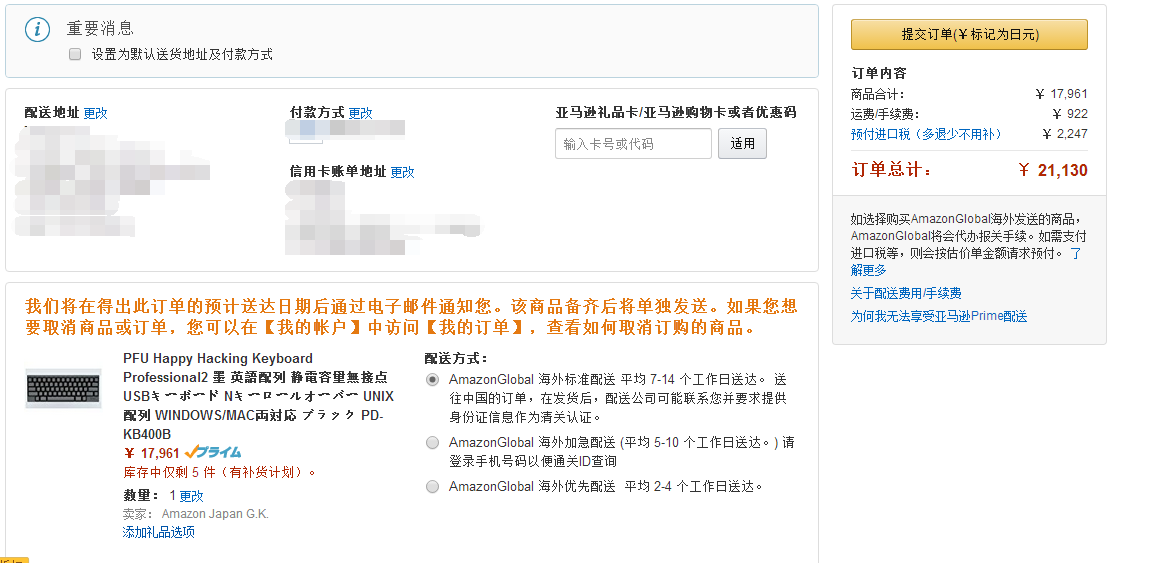The height and width of the screenshot is (563, 1152).
Task: Open 添加礼品选项 gift options
Action: [159, 531]
